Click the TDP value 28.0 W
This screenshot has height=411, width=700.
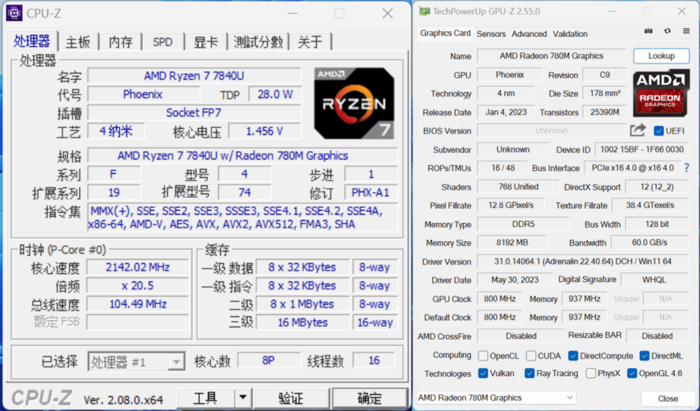[275, 95]
